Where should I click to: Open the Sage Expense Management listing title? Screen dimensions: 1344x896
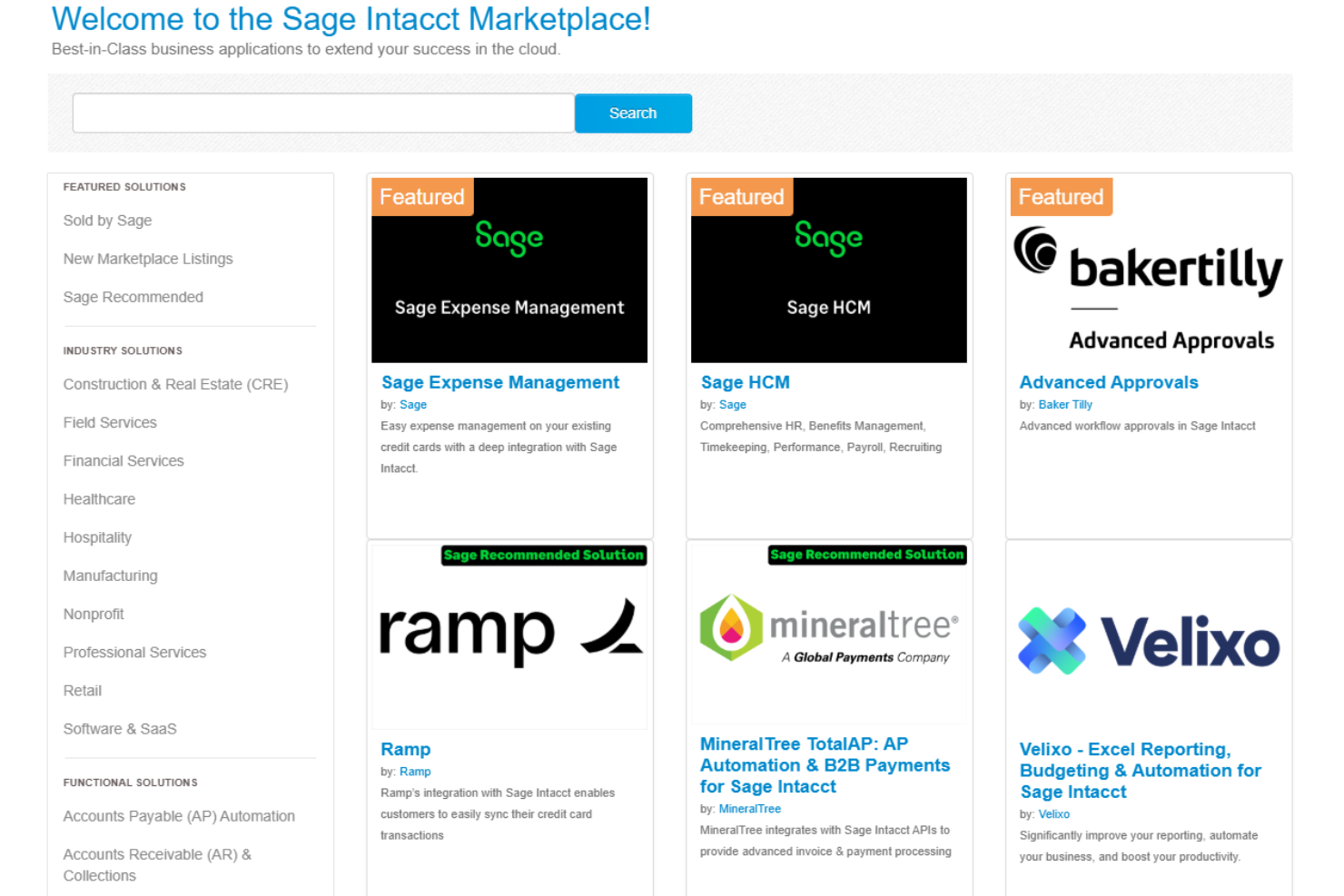(x=499, y=382)
